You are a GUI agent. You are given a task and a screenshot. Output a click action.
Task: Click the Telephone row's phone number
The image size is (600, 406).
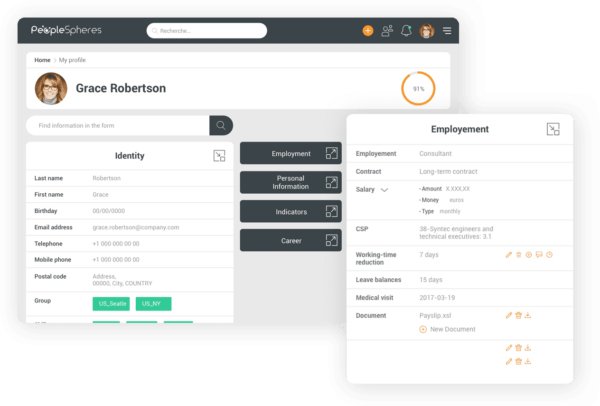coord(116,244)
